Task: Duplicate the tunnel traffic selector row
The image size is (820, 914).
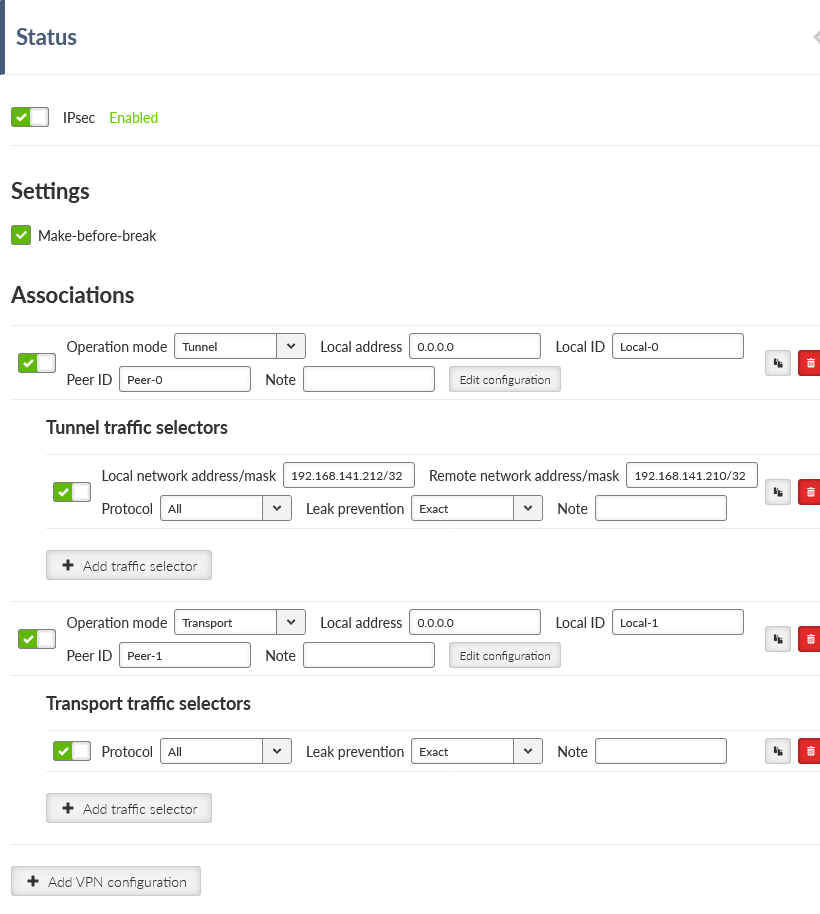Action: pos(777,492)
